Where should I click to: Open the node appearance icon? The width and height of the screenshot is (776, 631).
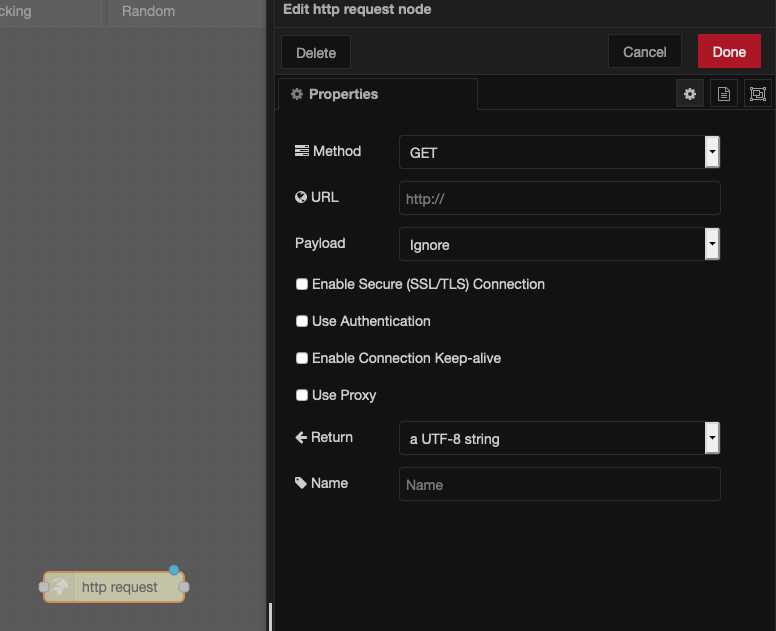pos(757,94)
